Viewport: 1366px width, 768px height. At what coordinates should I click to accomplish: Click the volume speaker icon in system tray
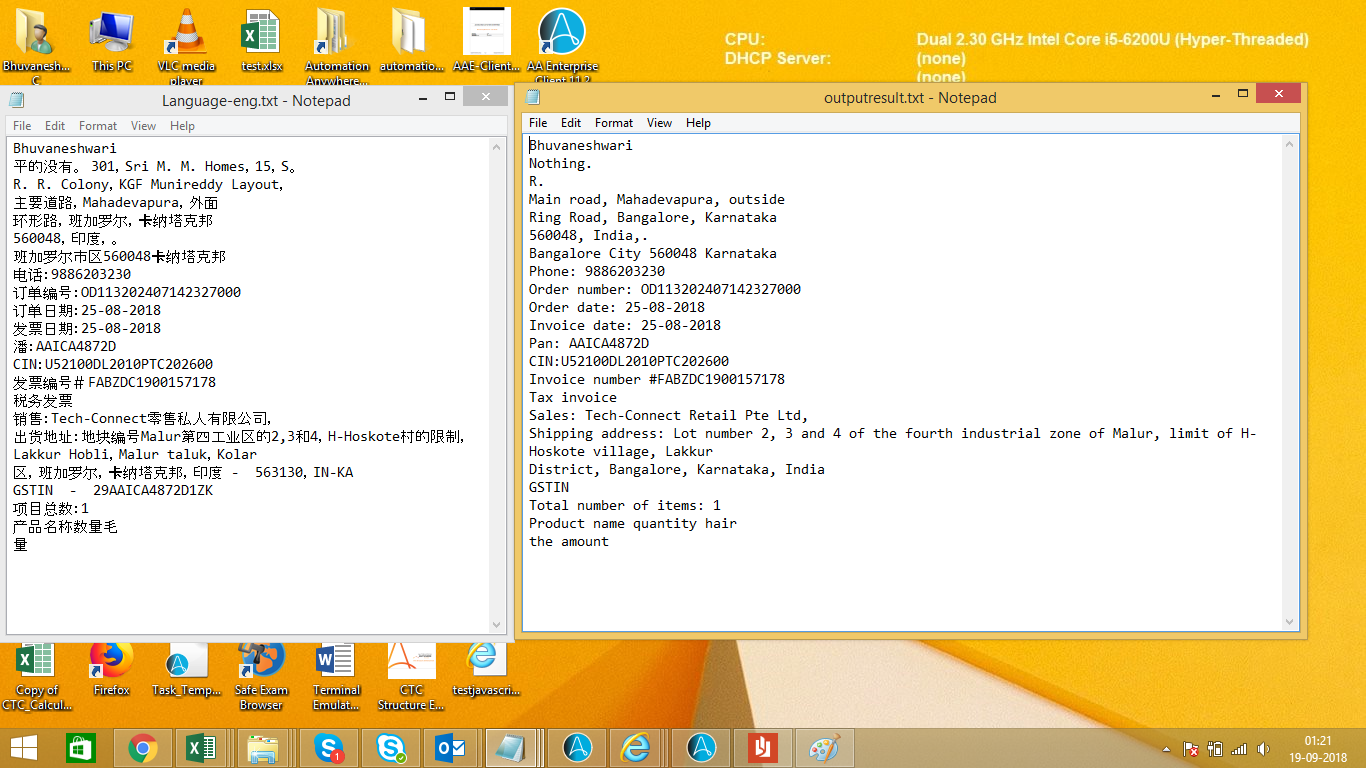click(1263, 749)
